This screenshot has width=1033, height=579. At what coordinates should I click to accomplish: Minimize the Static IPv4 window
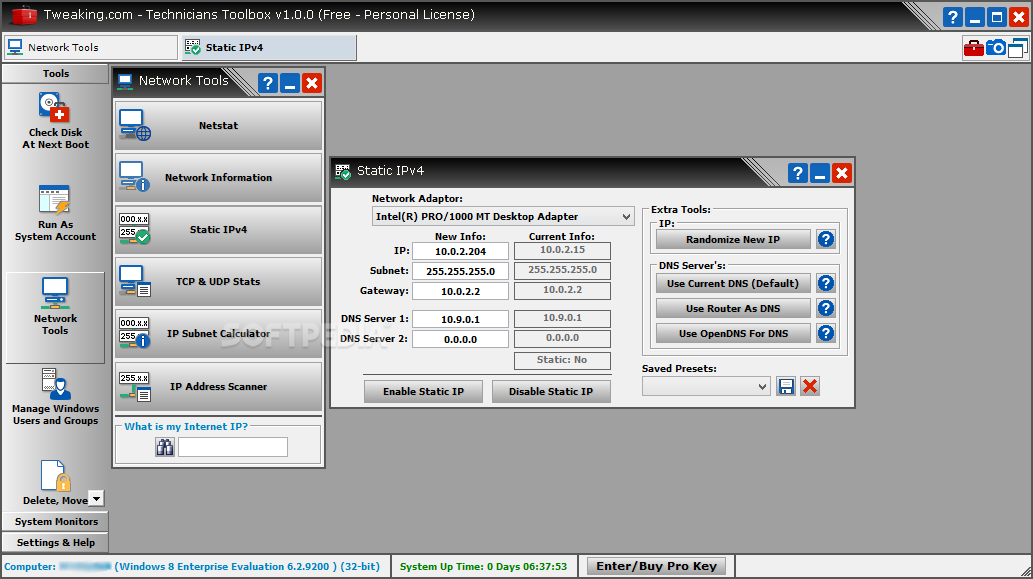[820, 173]
